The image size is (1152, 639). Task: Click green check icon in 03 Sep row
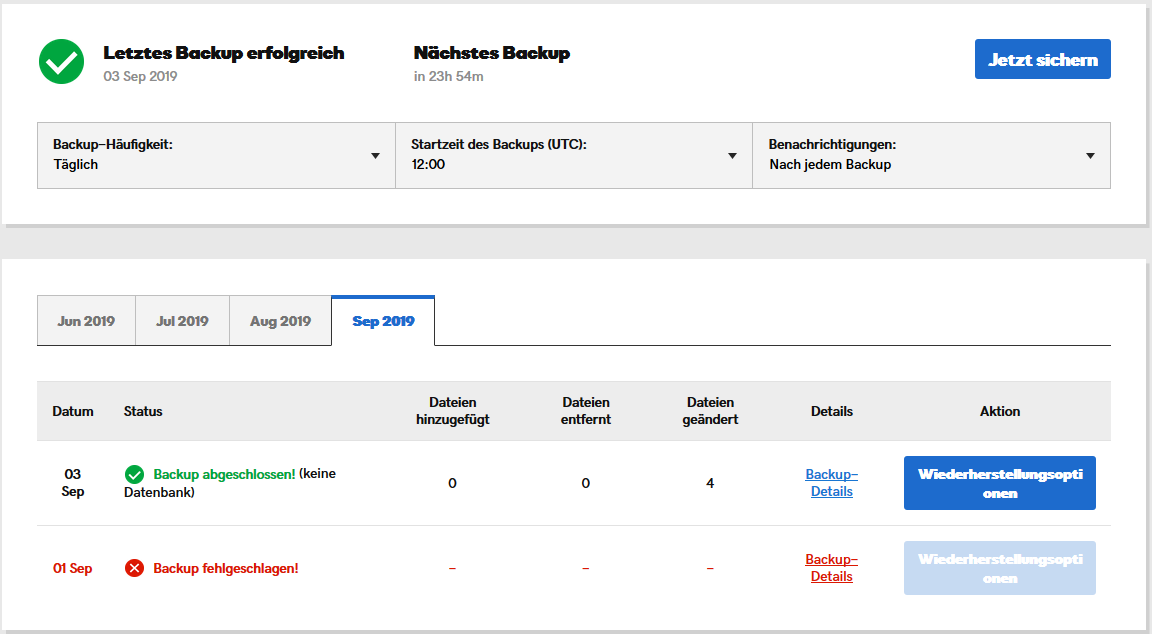134,474
